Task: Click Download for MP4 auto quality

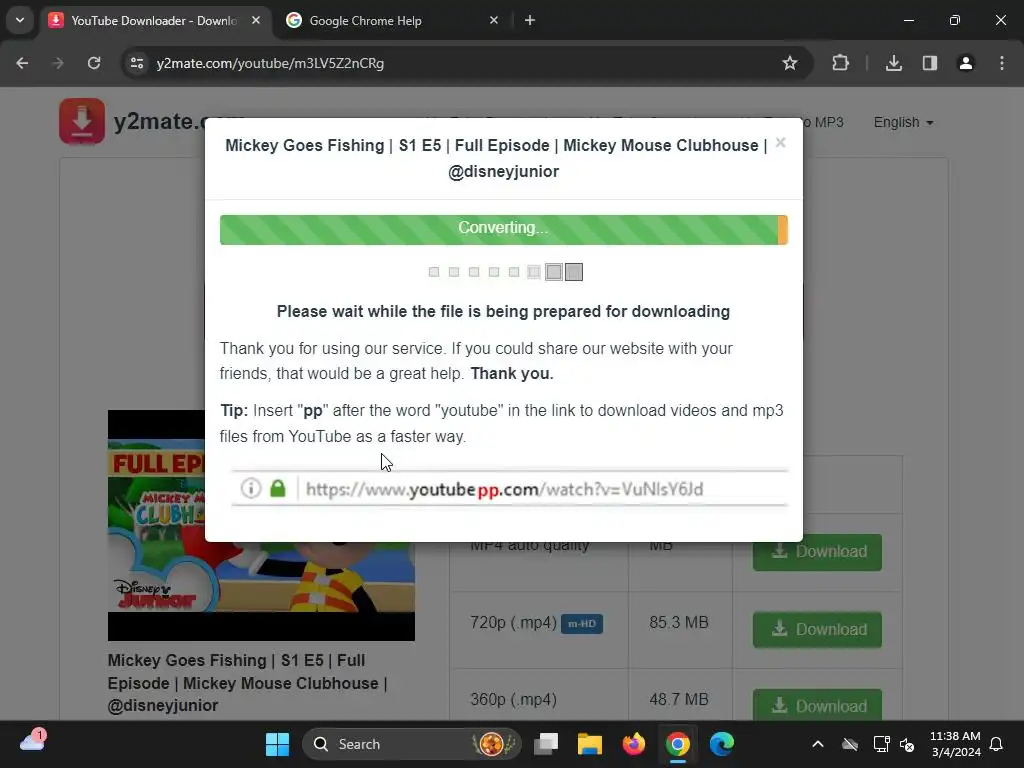Action: (x=817, y=552)
